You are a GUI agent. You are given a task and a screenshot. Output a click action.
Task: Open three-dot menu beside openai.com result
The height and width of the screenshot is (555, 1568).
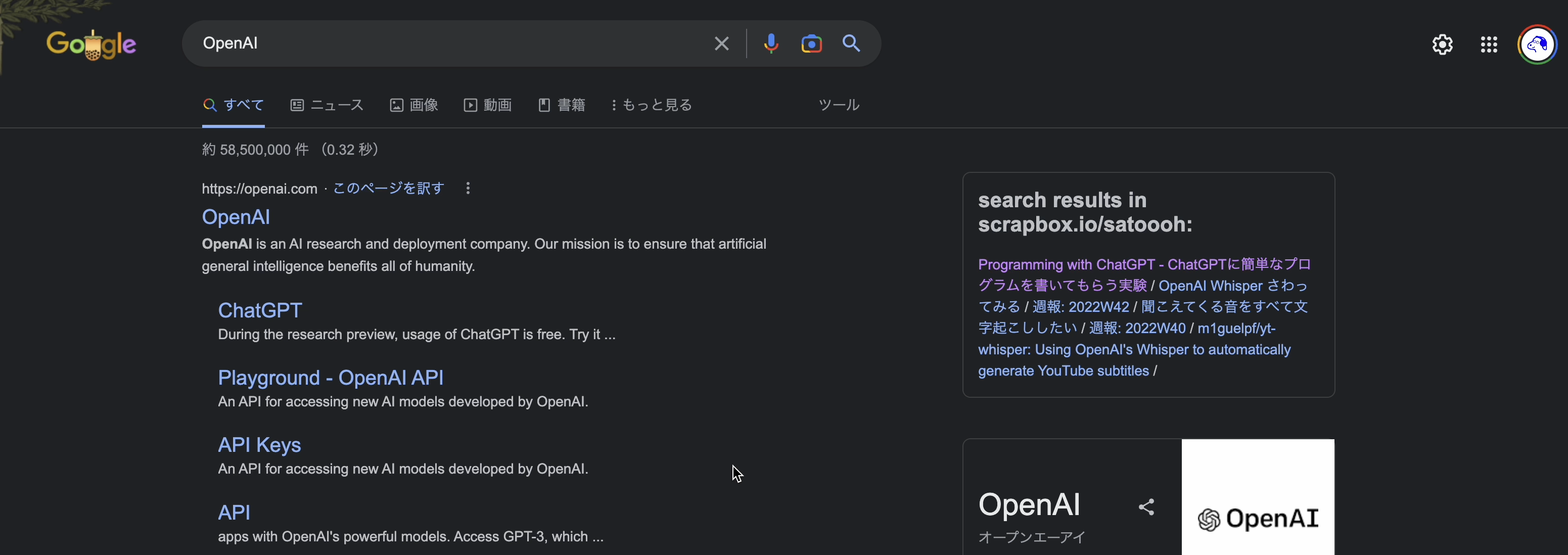point(468,189)
